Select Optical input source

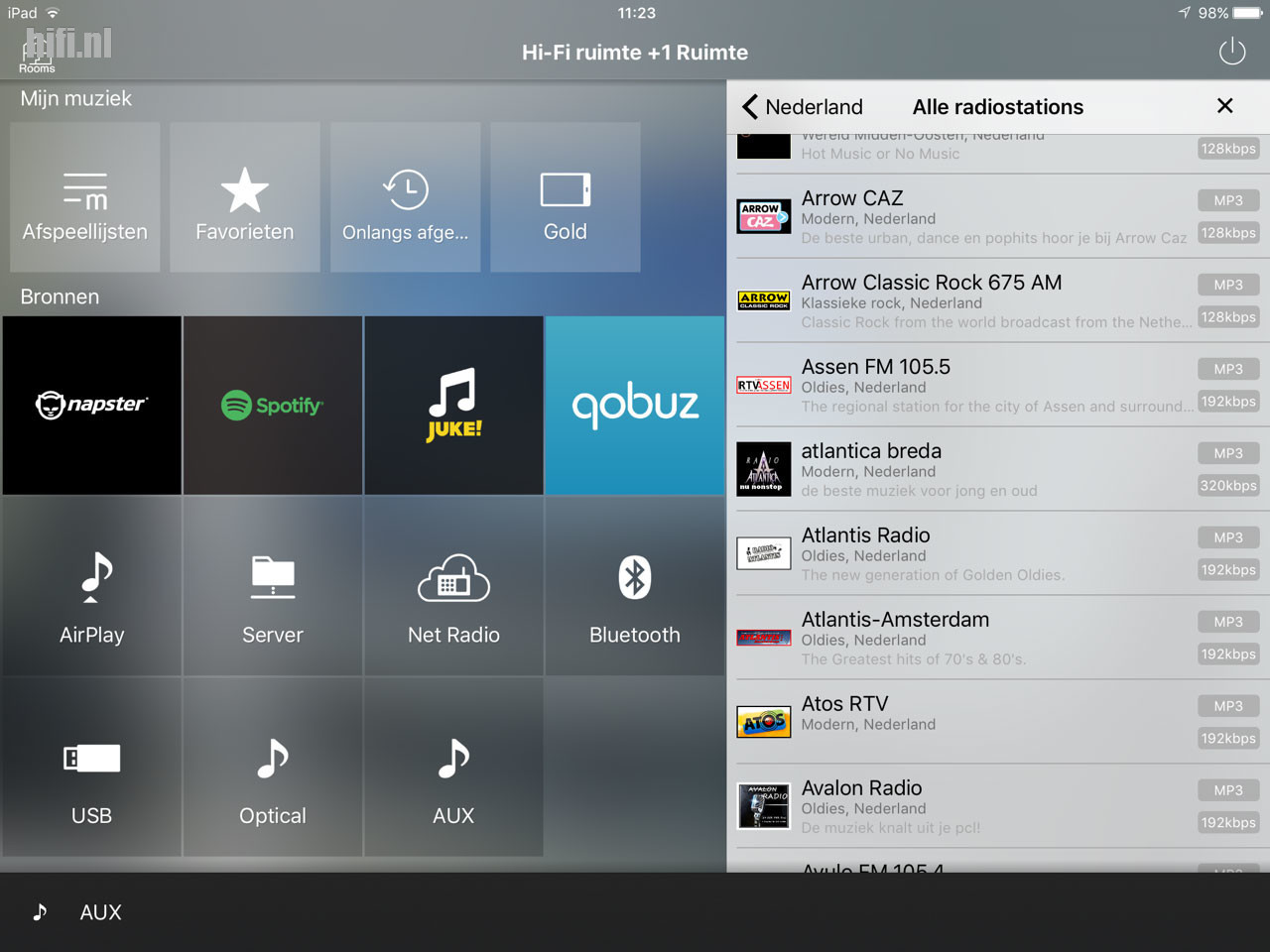point(273,768)
